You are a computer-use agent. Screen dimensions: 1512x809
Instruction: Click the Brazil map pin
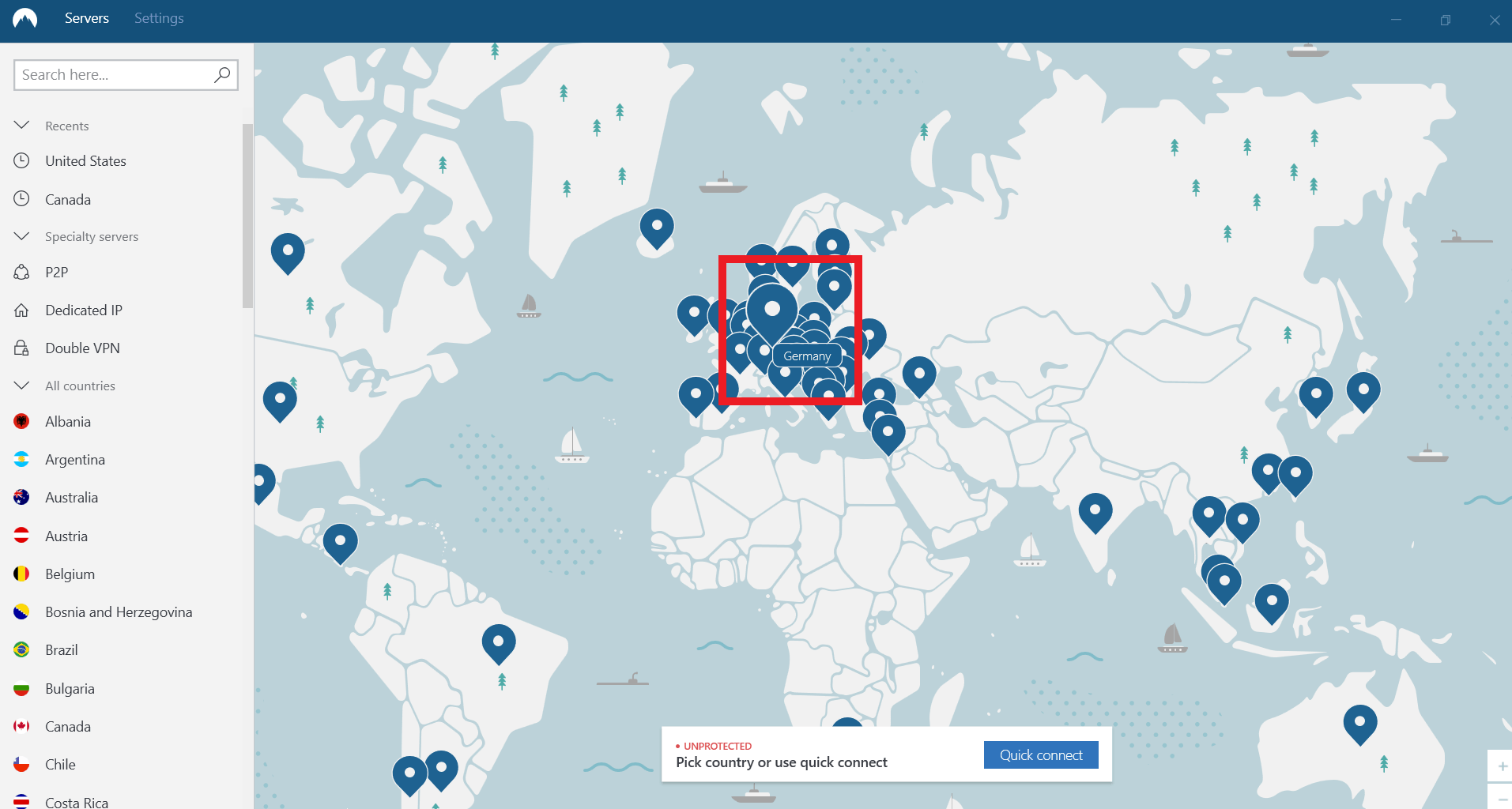click(499, 643)
